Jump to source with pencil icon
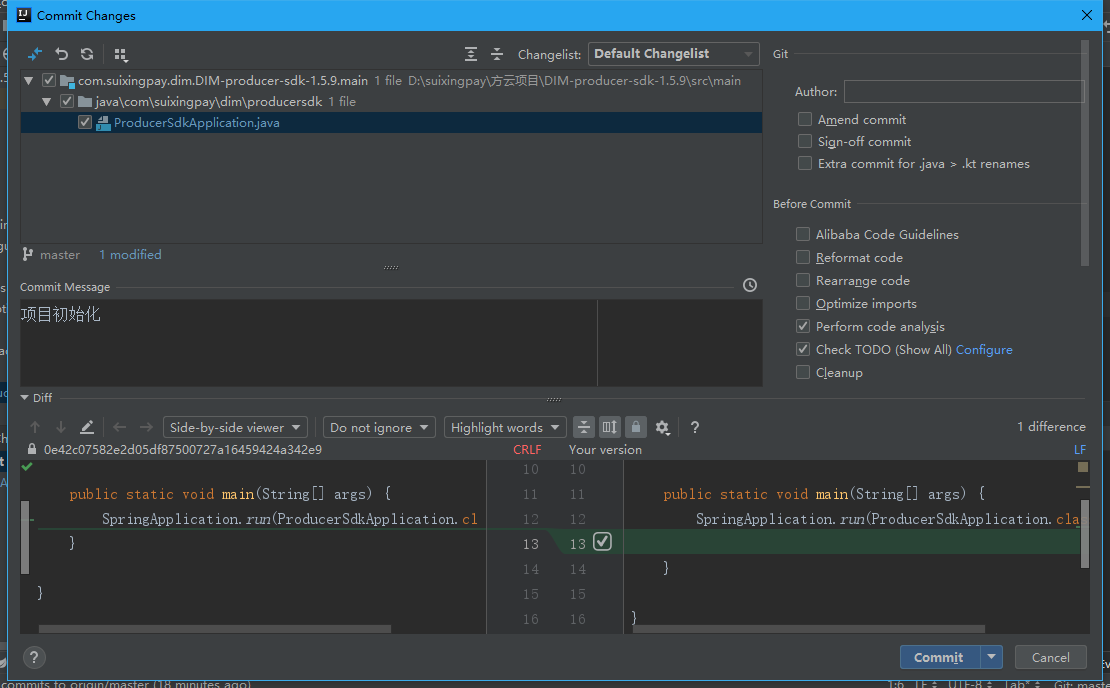This screenshot has height=688, width=1110. coord(87,428)
